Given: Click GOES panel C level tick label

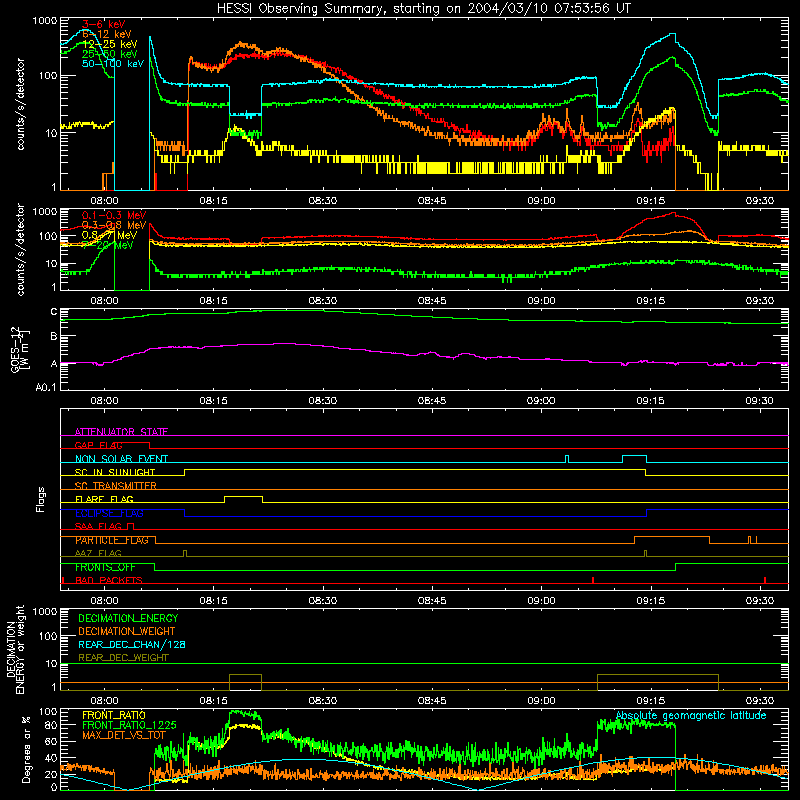Looking at the screenshot, I should 54,312.
